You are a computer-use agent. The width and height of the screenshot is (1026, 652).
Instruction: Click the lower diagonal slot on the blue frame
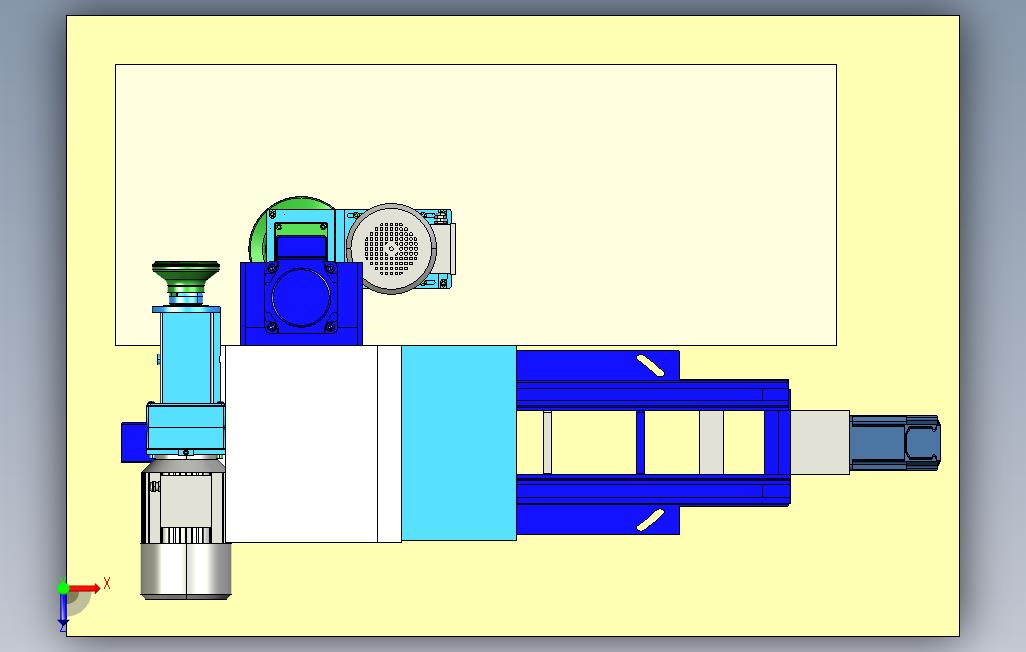650,520
